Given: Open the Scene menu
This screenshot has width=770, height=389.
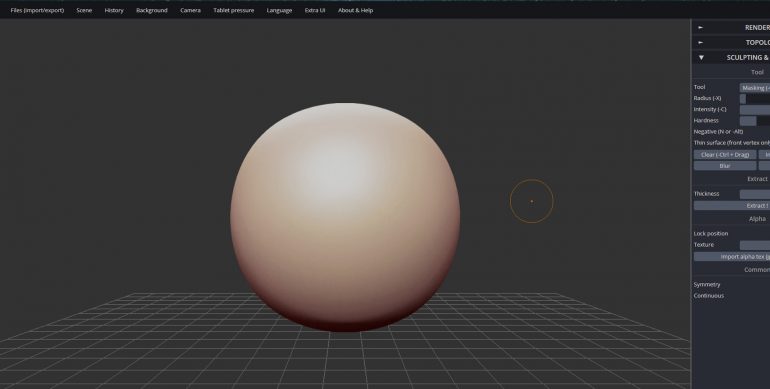Looking at the screenshot, I should [84, 10].
